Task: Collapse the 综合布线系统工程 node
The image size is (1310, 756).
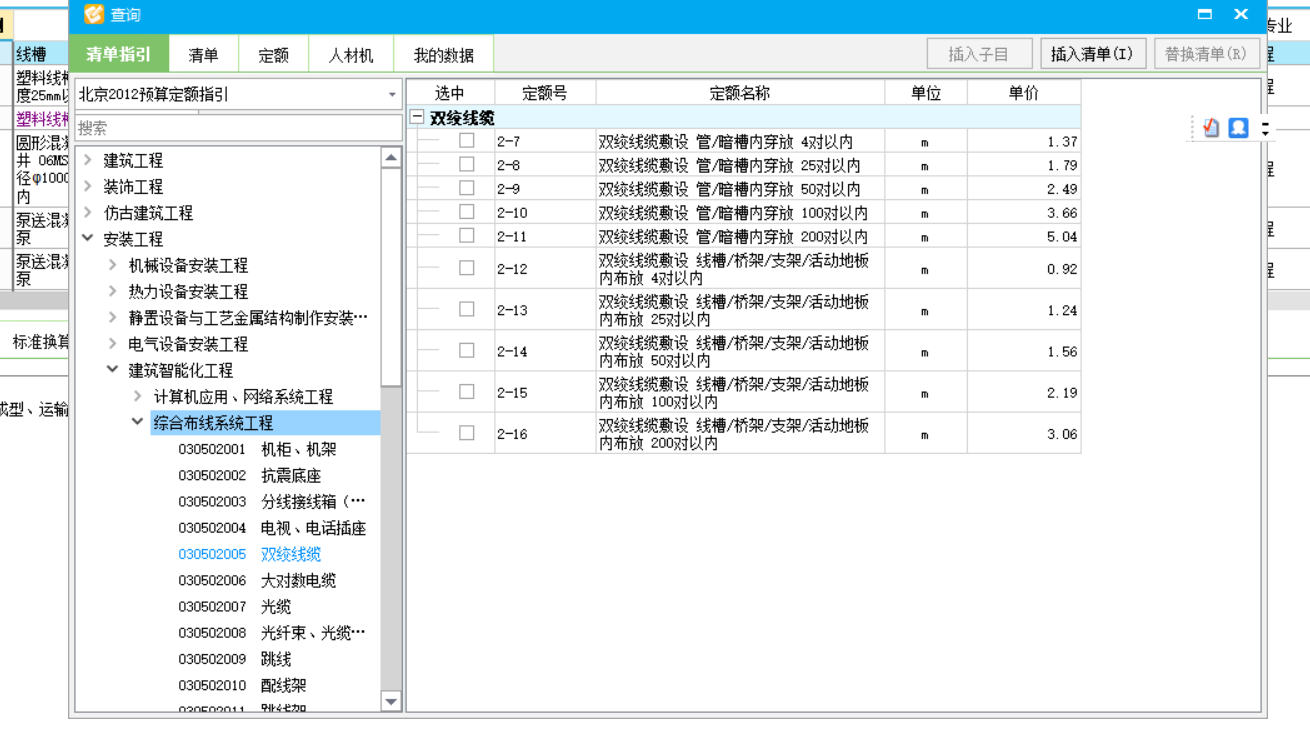Action: pyautogui.click(x=138, y=423)
